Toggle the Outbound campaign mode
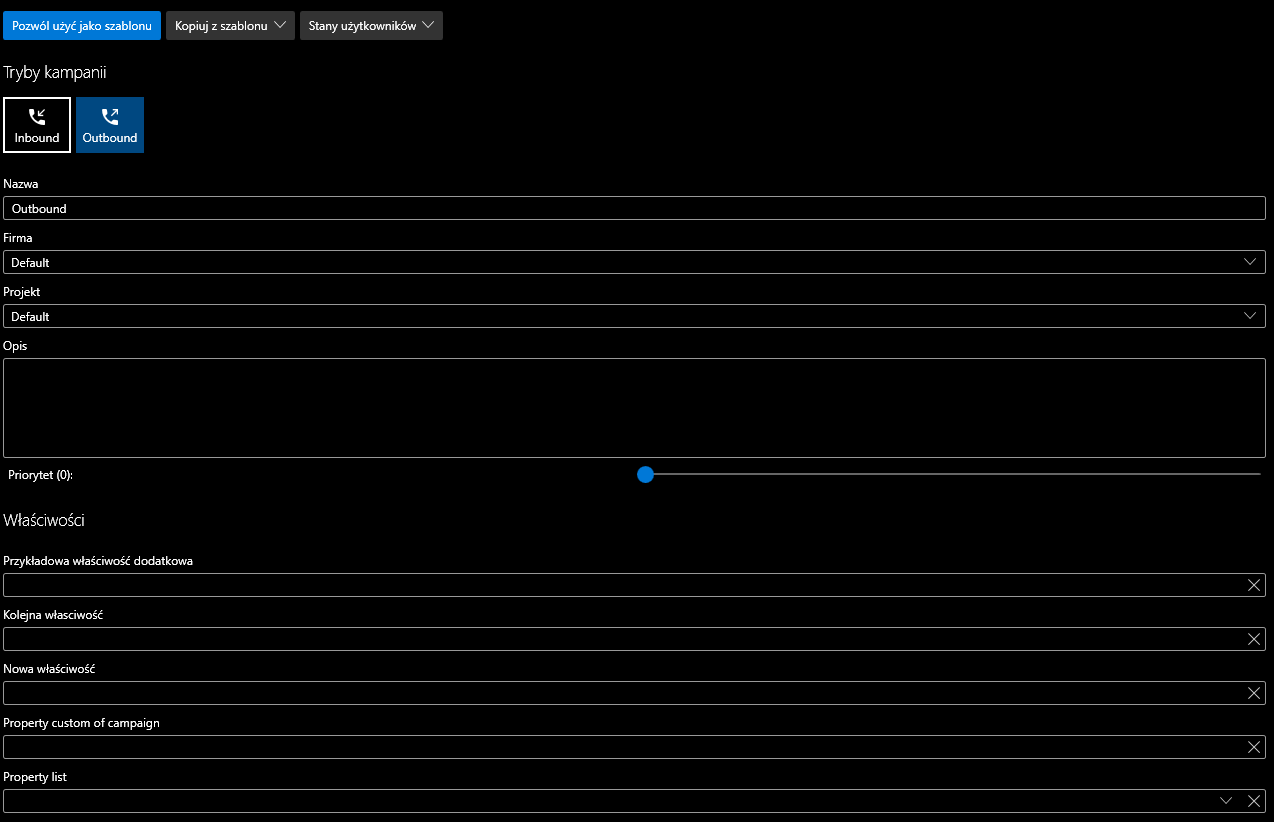Image resolution: width=1274 pixels, height=822 pixels. click(x=110, y=125)
